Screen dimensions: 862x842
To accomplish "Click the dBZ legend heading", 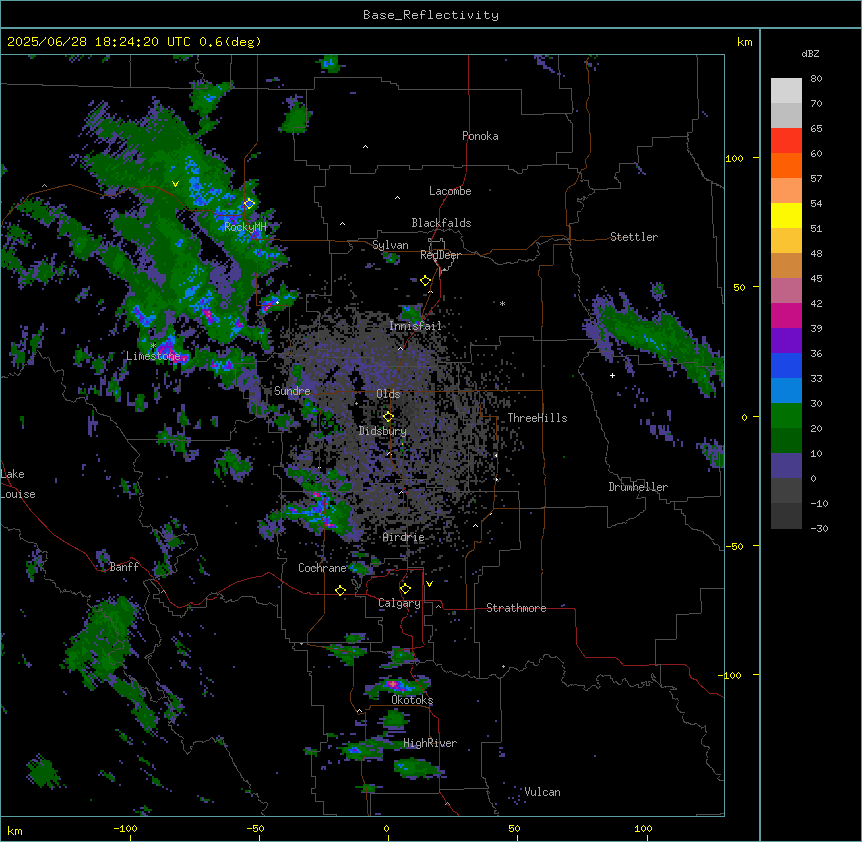I will click(x=810, y=53).
